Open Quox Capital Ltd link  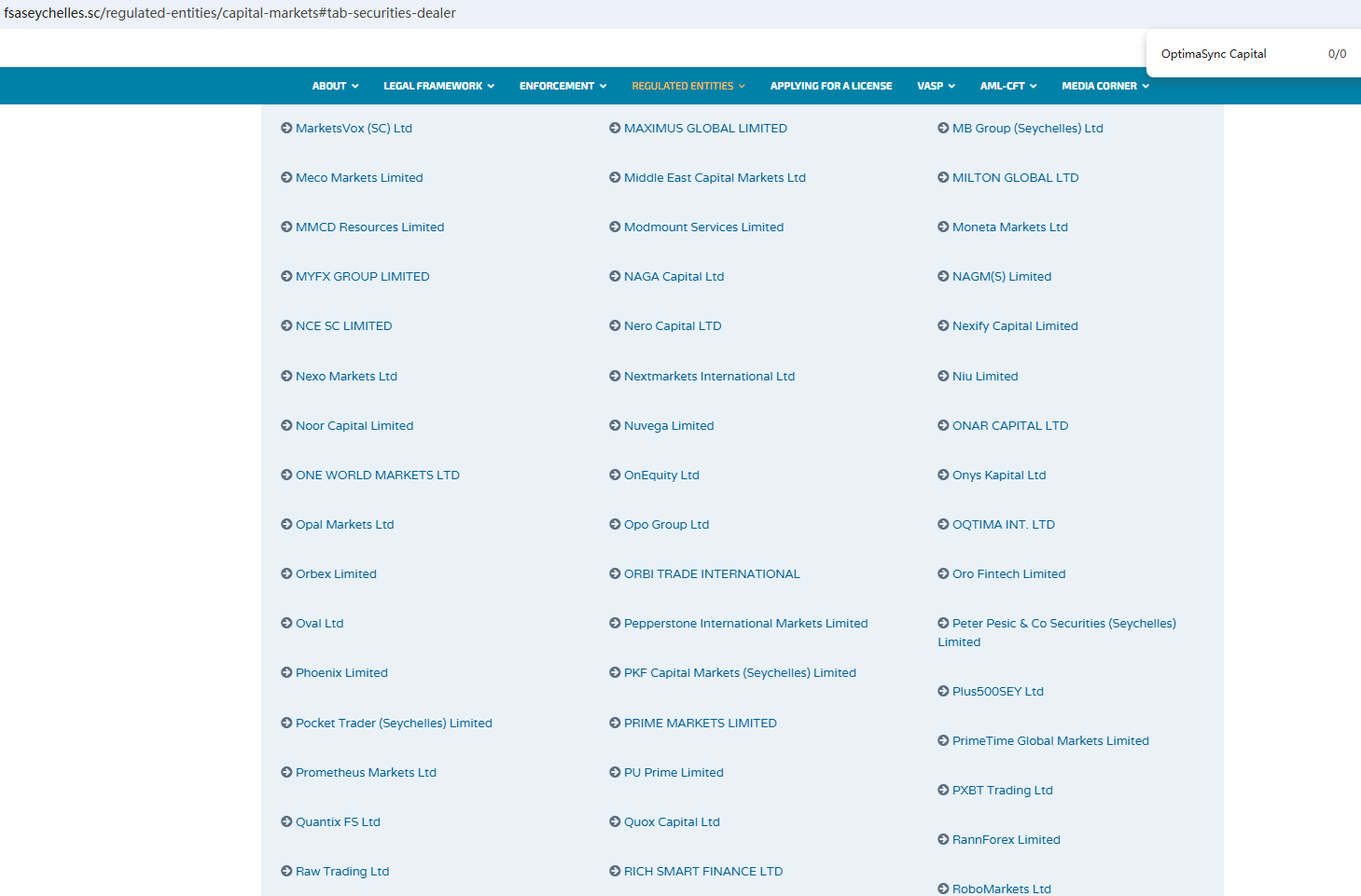coord(672,821)
